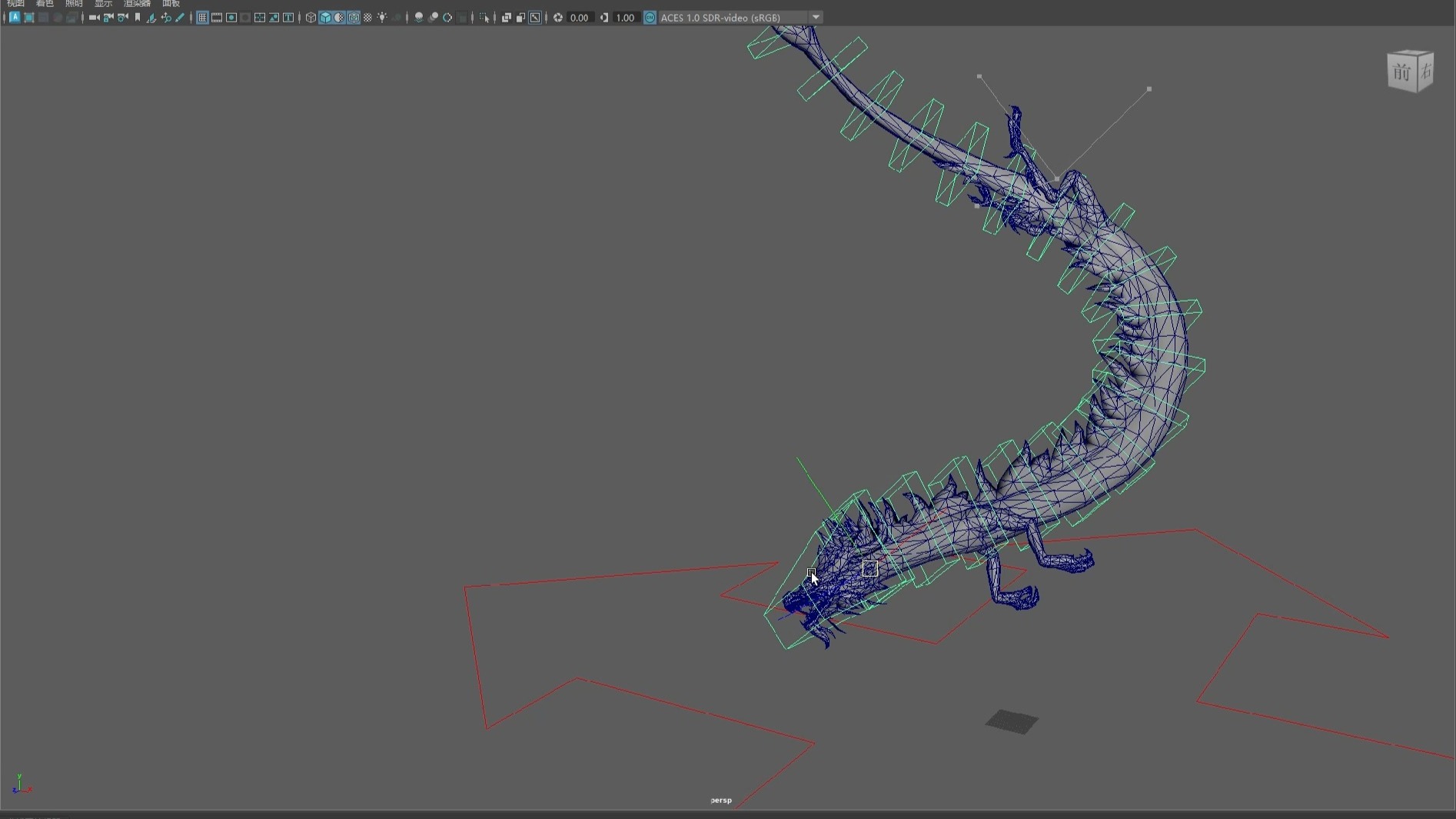Open camera attributes icon
1456x819 pixels.
tap(123, 18)
